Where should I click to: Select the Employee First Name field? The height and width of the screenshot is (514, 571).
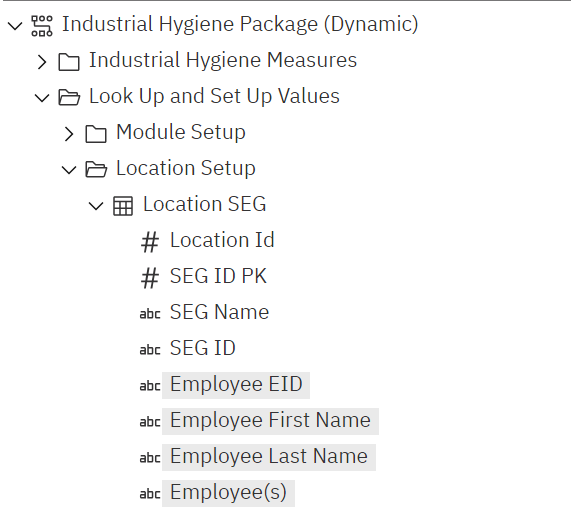270,421
